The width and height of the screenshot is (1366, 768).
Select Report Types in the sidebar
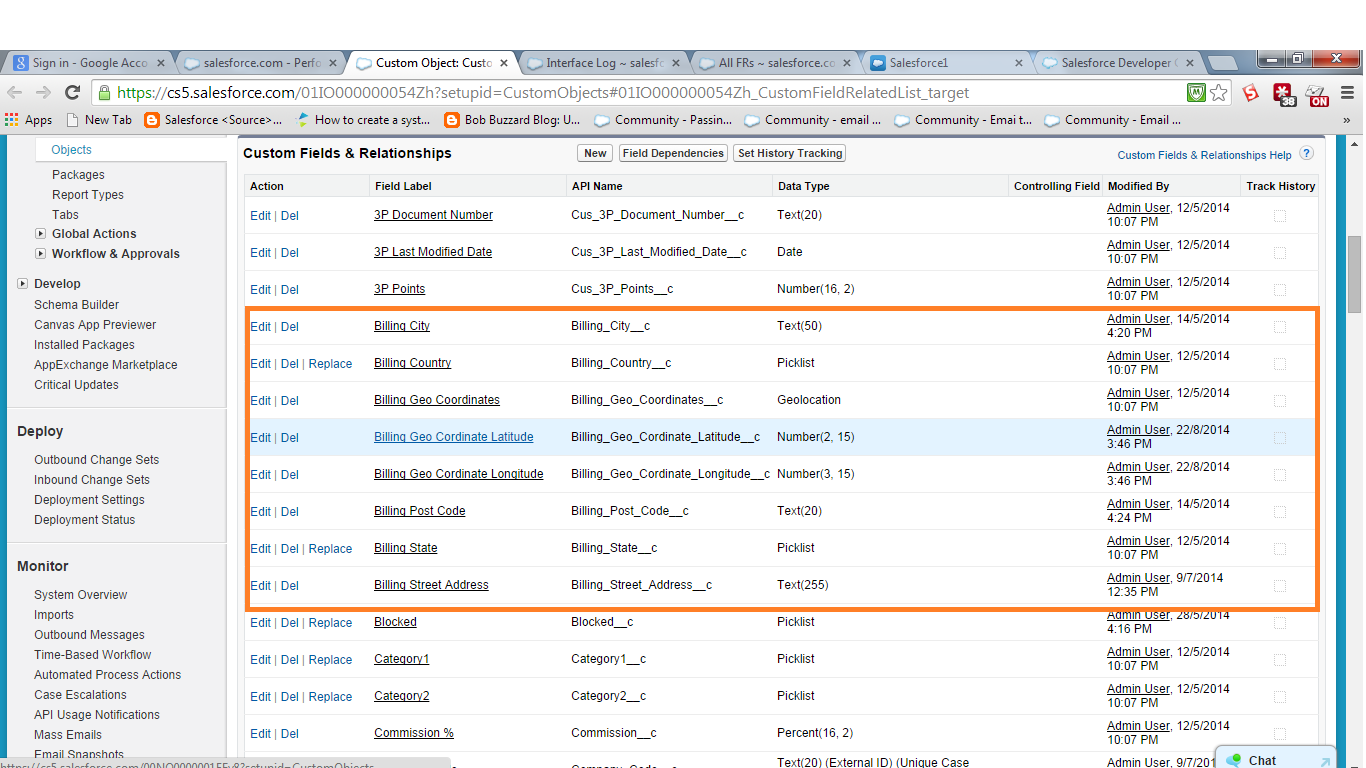click(88, 195)
